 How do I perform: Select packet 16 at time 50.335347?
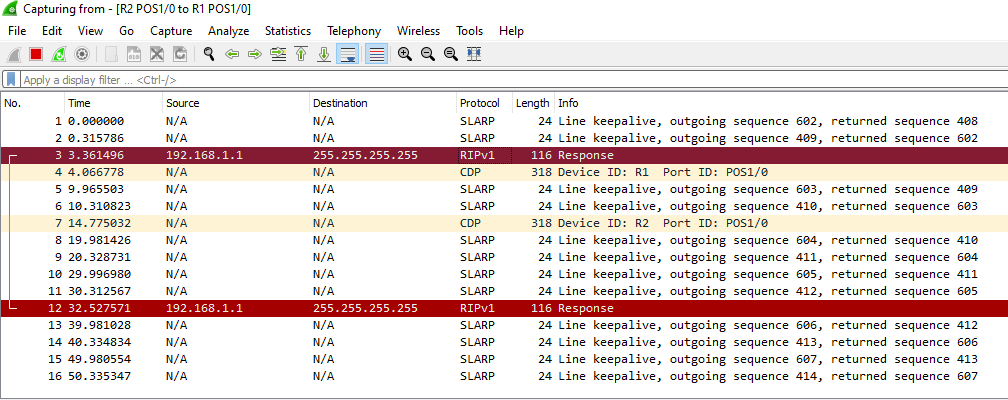(x=504, y=377)
